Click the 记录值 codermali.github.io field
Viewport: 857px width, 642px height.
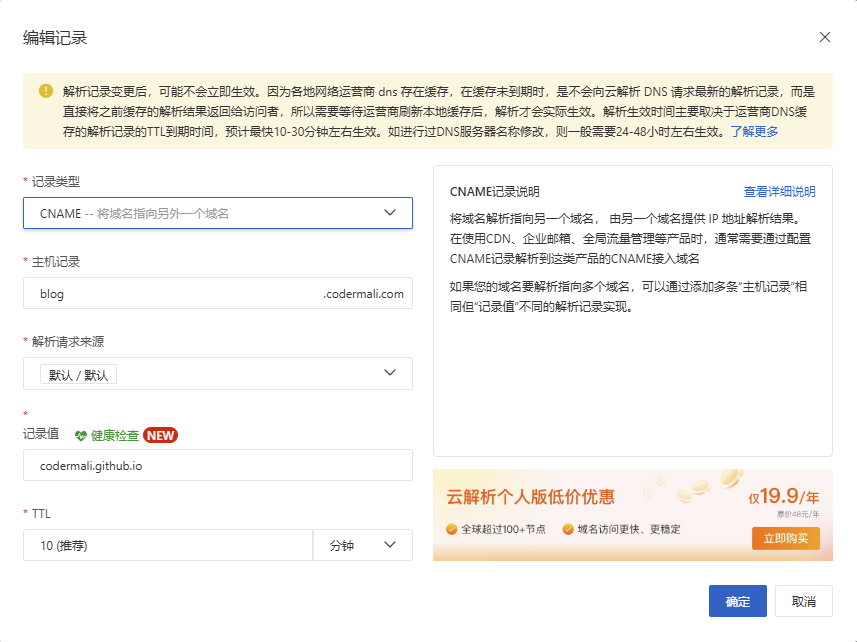(218, 466)
